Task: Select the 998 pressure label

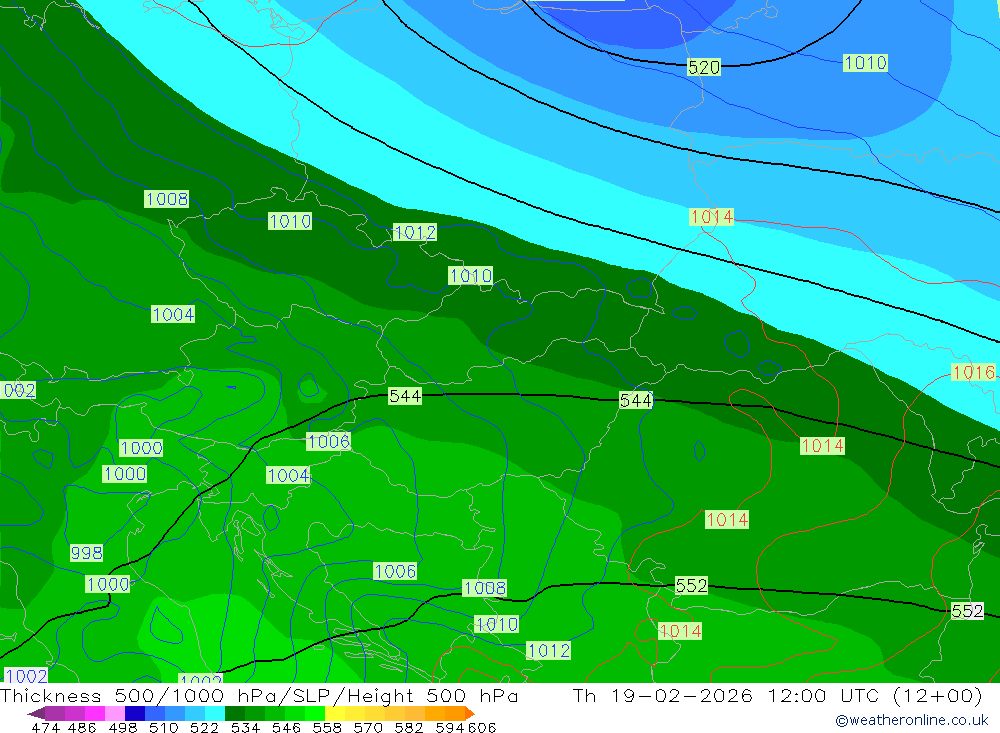Action: pyautogui.click(x=86, y=552)
